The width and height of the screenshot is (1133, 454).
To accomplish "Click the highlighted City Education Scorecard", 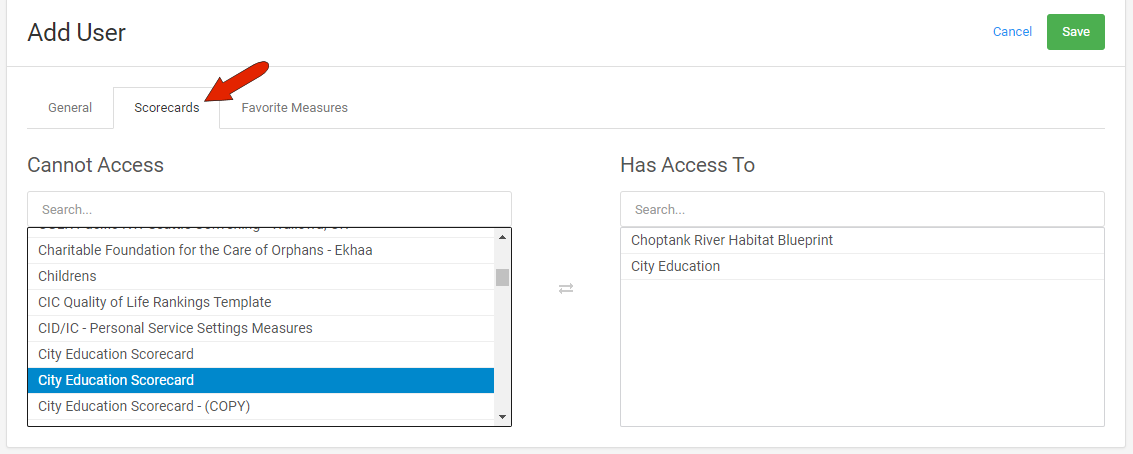I will 116,380.
